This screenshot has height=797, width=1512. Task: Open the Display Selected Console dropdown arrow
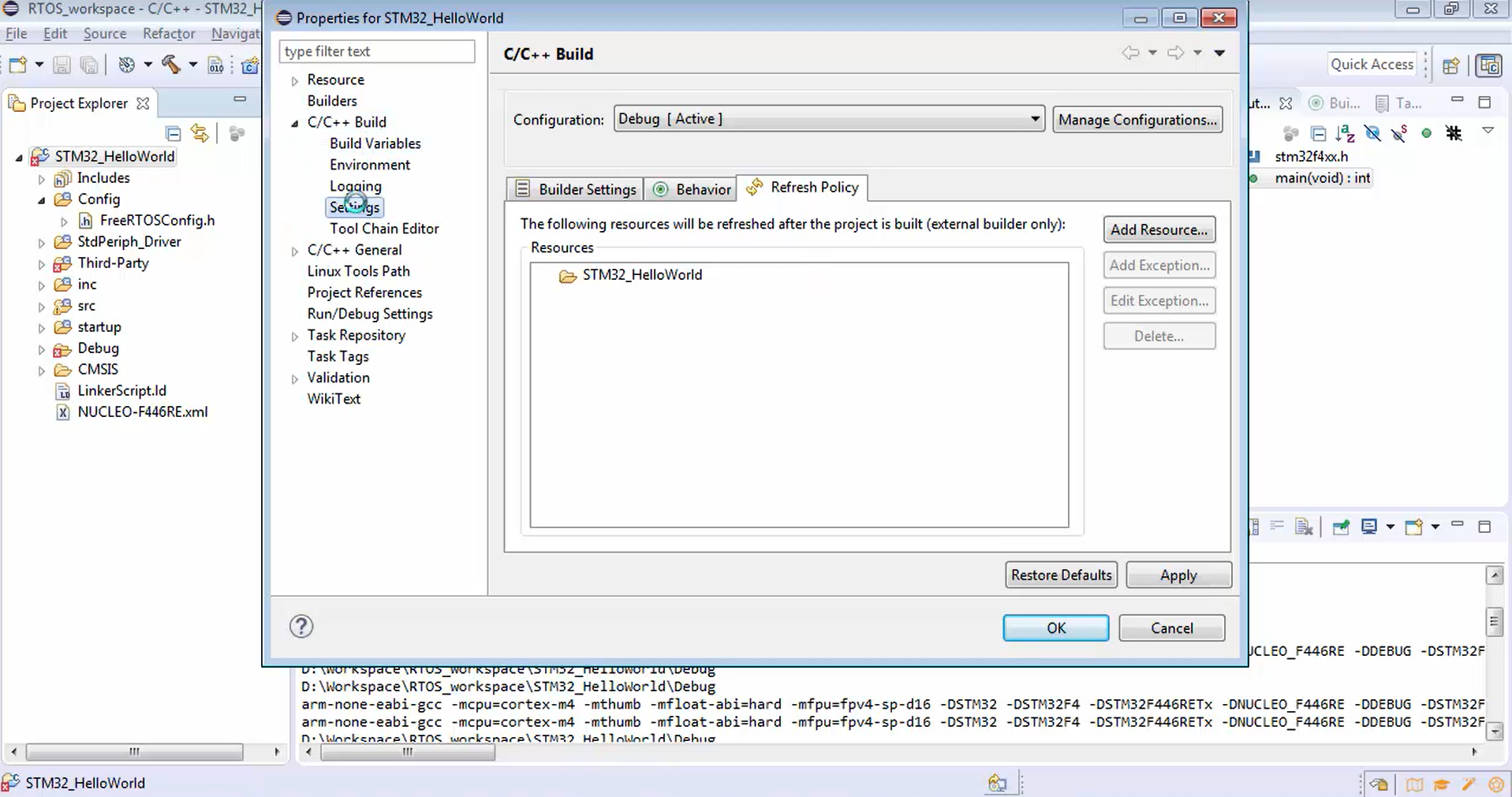(x=1390, y=527)
